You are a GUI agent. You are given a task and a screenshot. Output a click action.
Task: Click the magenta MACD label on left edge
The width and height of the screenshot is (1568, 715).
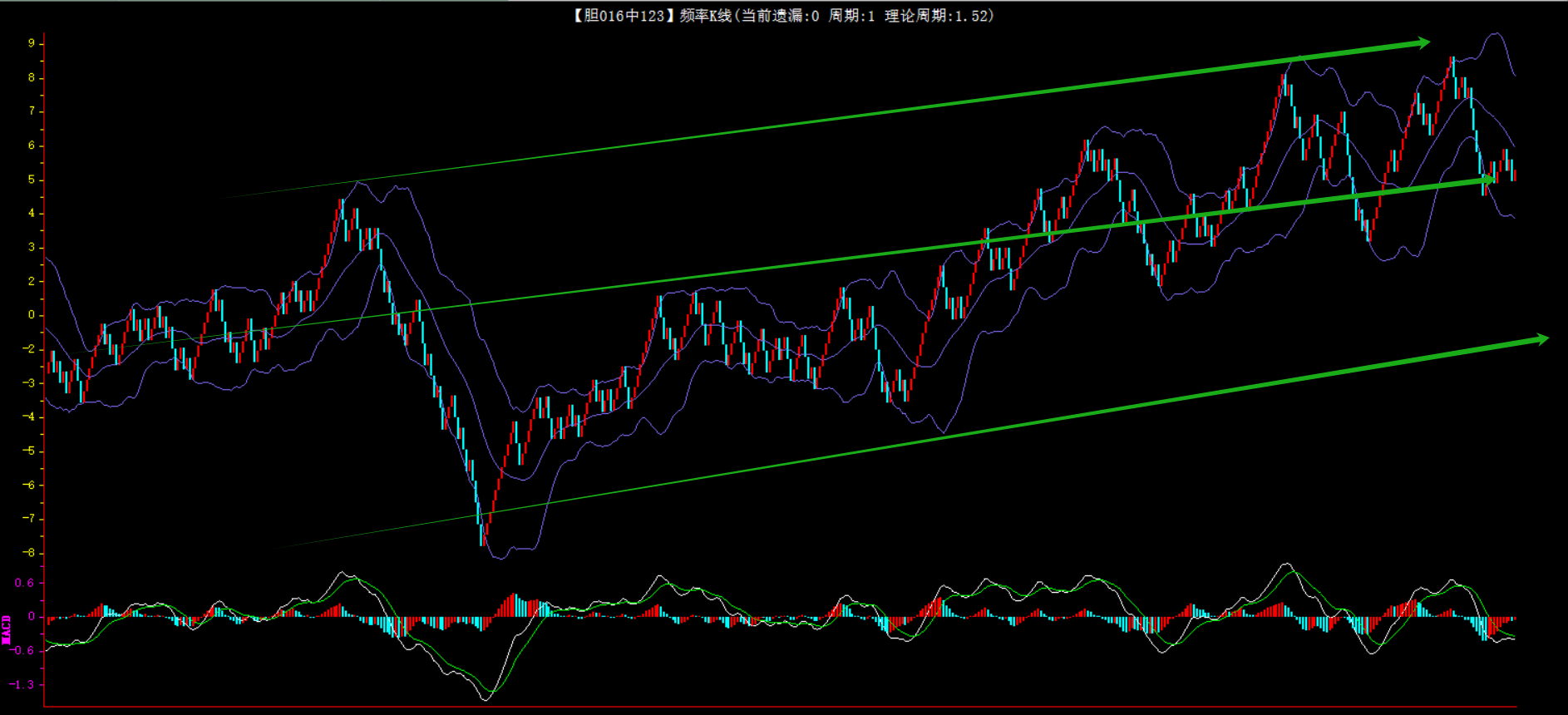coord(7,629)
